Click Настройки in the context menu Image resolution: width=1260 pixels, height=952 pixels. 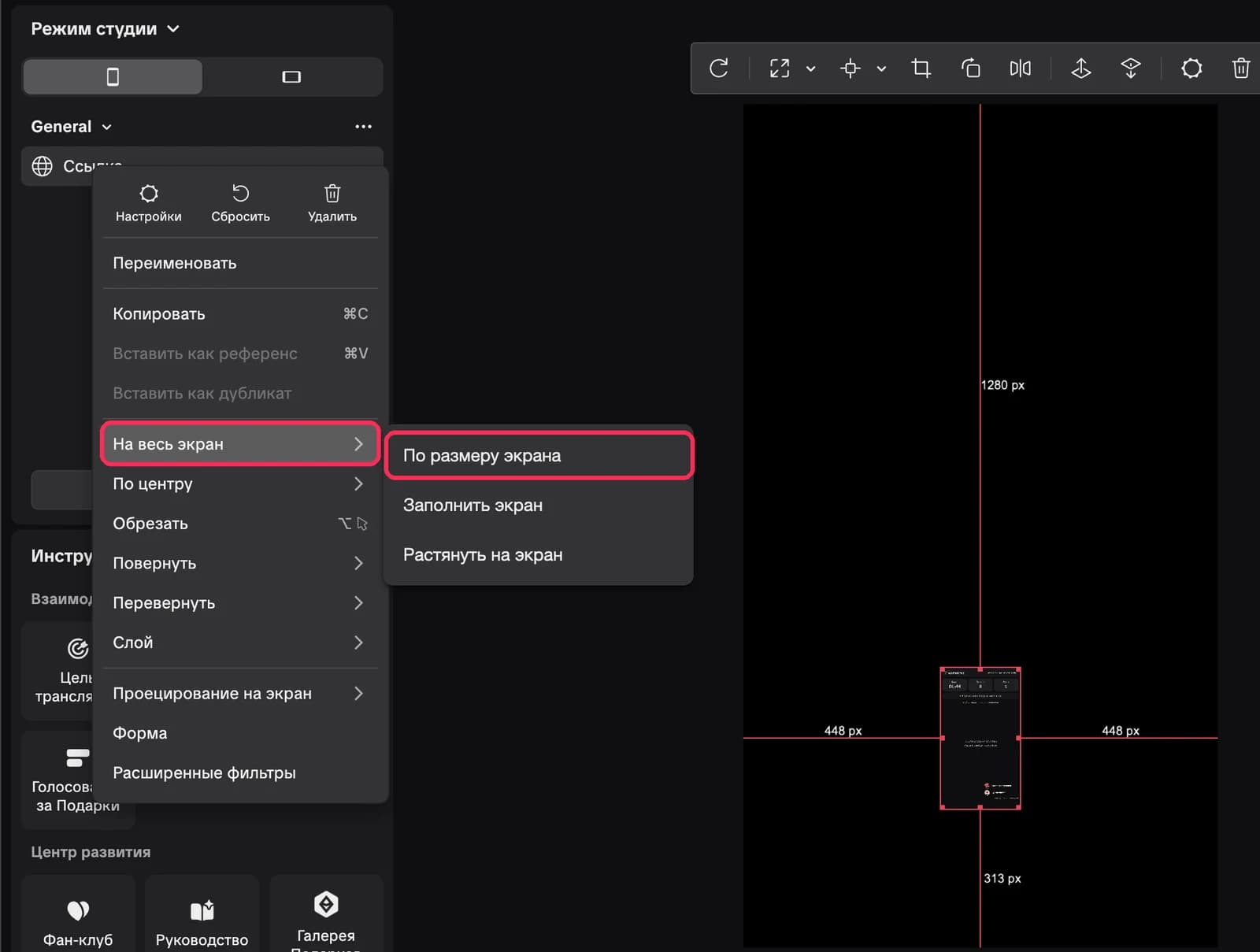[148, 203]
